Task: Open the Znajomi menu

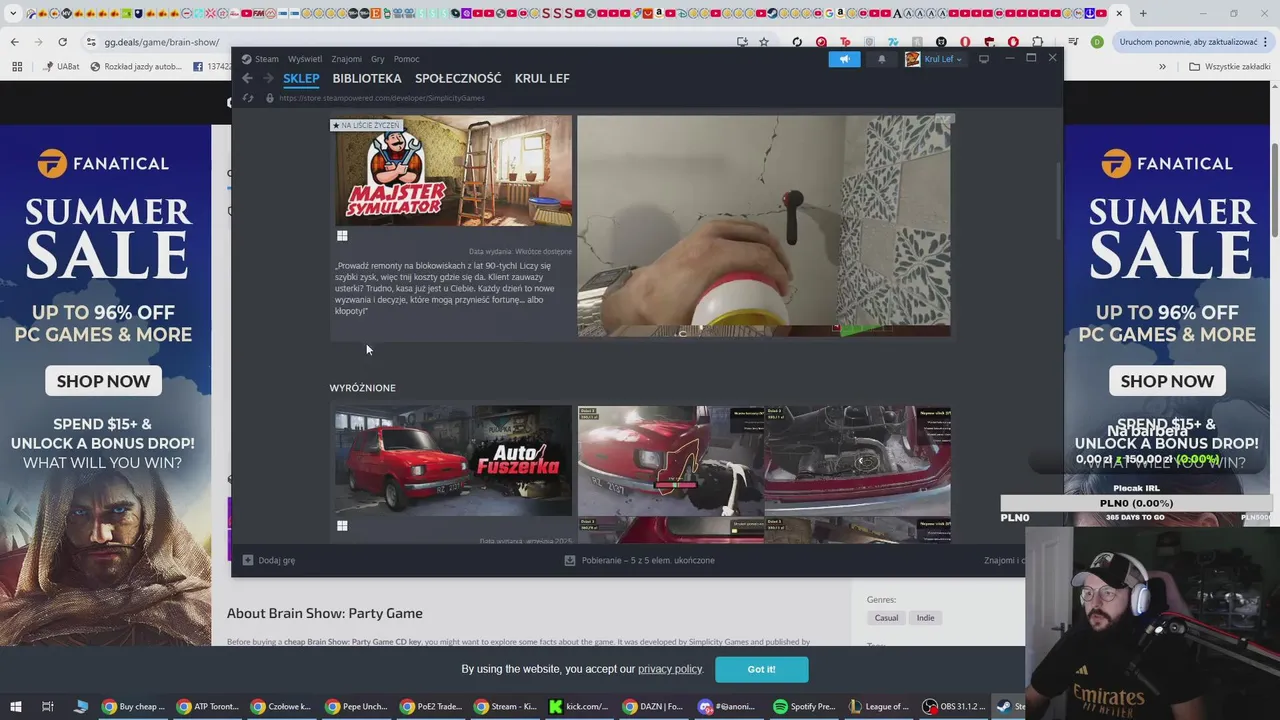Action: 347,59
